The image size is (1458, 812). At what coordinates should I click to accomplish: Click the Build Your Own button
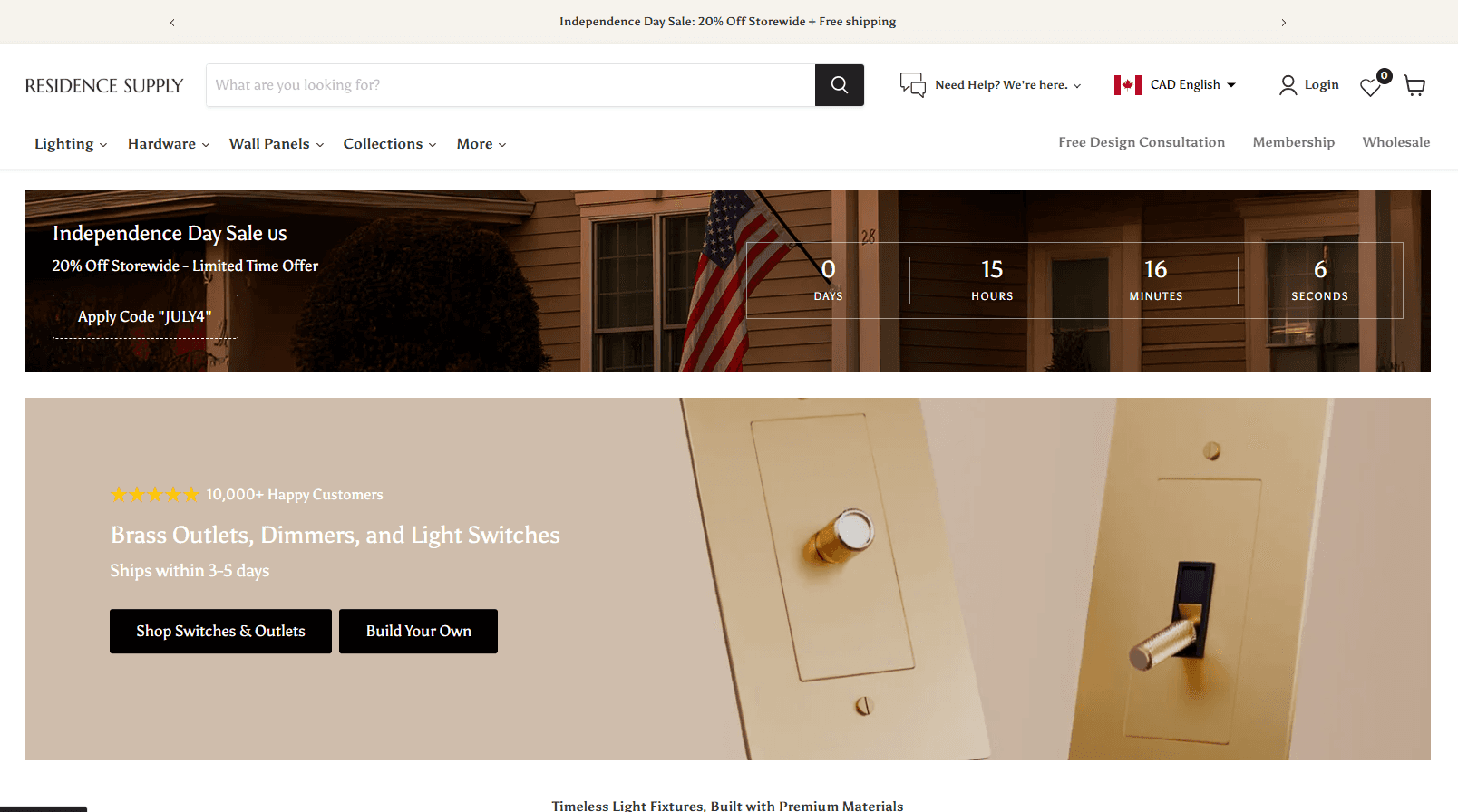tap(418, 631)
